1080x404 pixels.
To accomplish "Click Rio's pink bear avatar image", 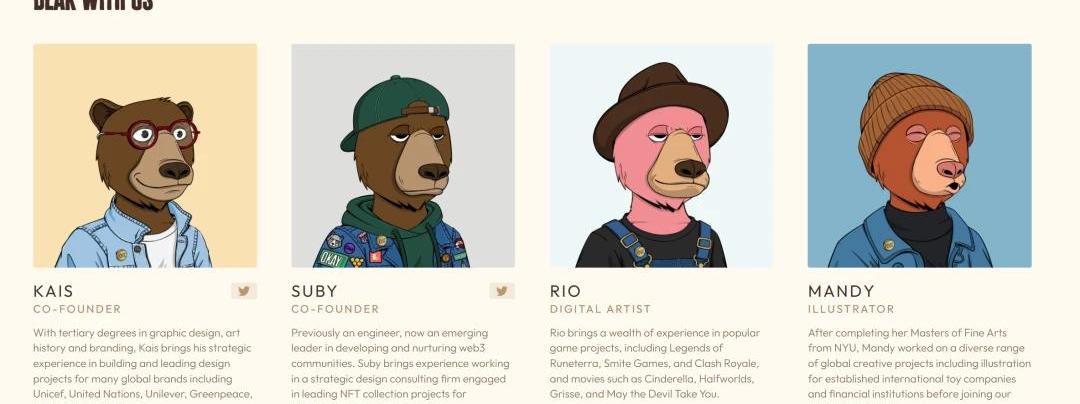I will (x=661, y=156).
